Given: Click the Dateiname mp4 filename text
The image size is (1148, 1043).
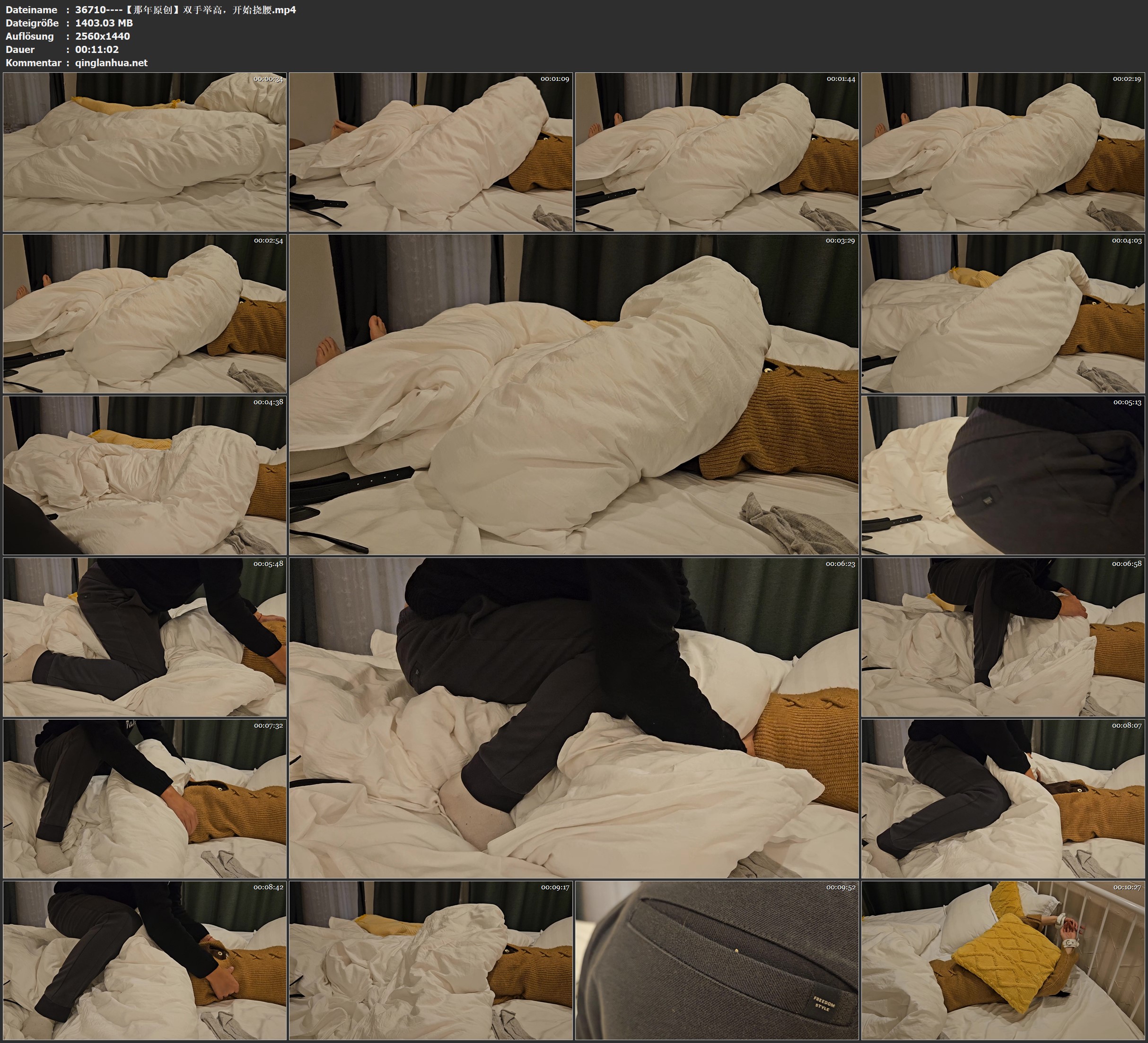Looking at the screenshot, I should pyautogui.click(x=185, y=9).
